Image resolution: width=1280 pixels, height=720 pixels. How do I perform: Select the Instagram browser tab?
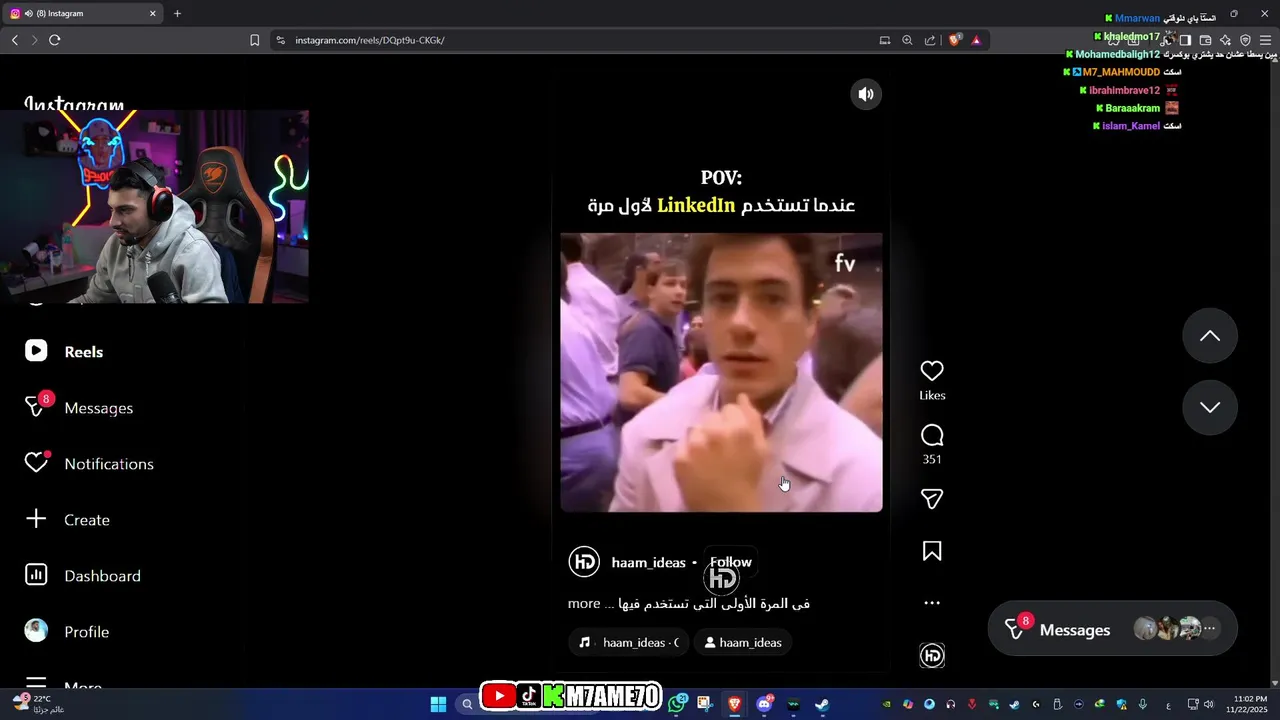[x=85, y=13]
